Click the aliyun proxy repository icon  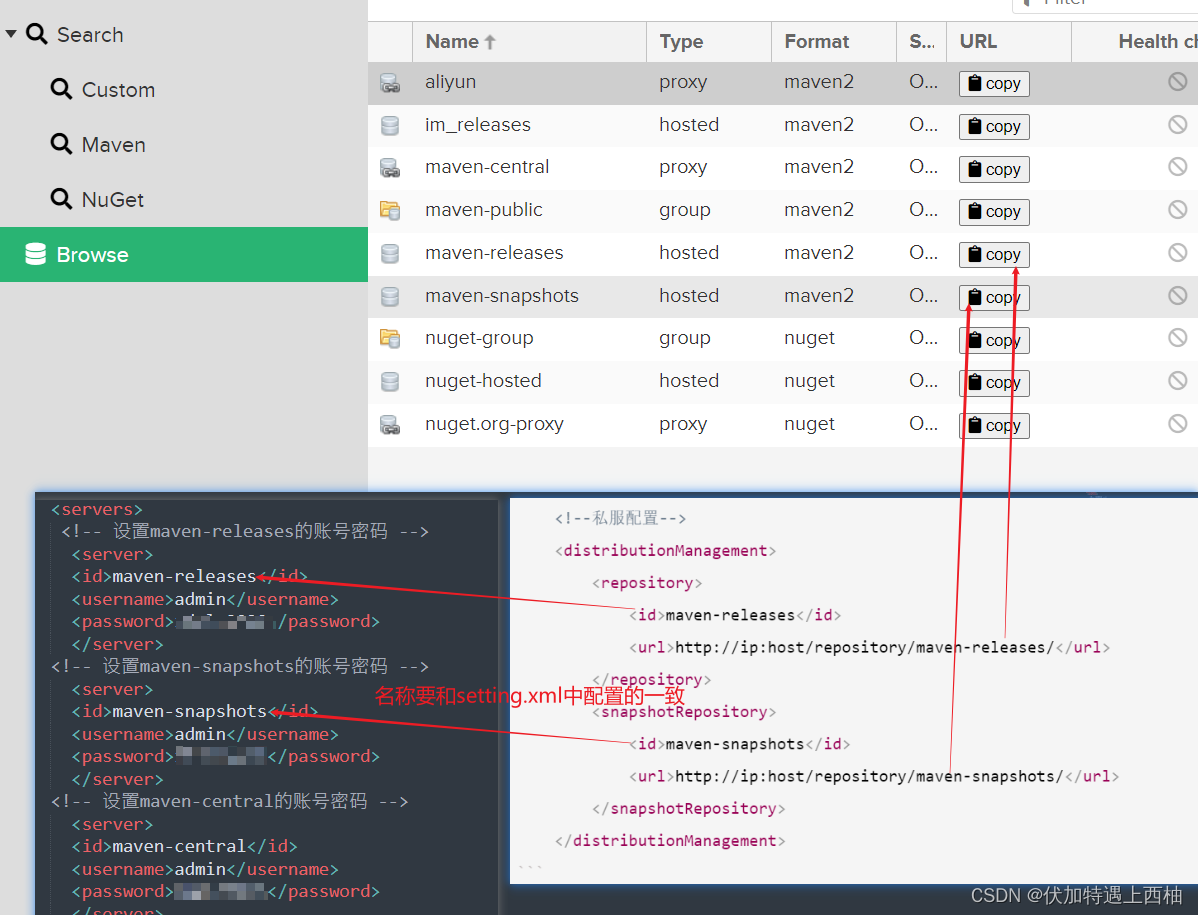(x=390, y=82)
